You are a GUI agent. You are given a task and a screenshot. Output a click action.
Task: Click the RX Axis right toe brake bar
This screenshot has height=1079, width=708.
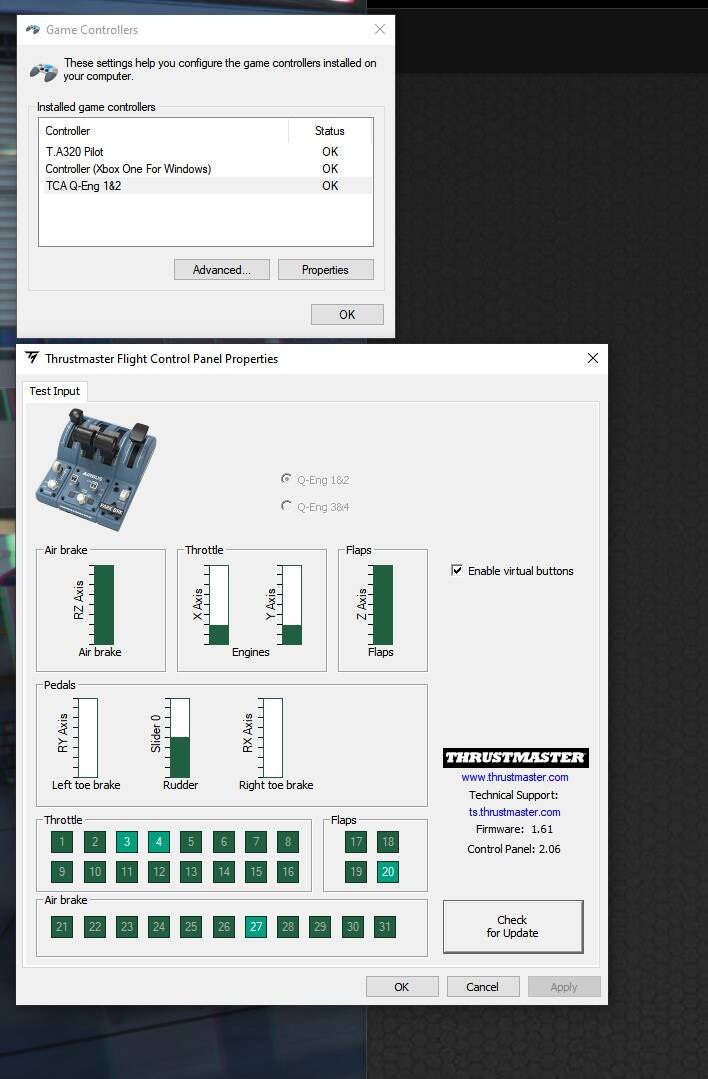272,738
